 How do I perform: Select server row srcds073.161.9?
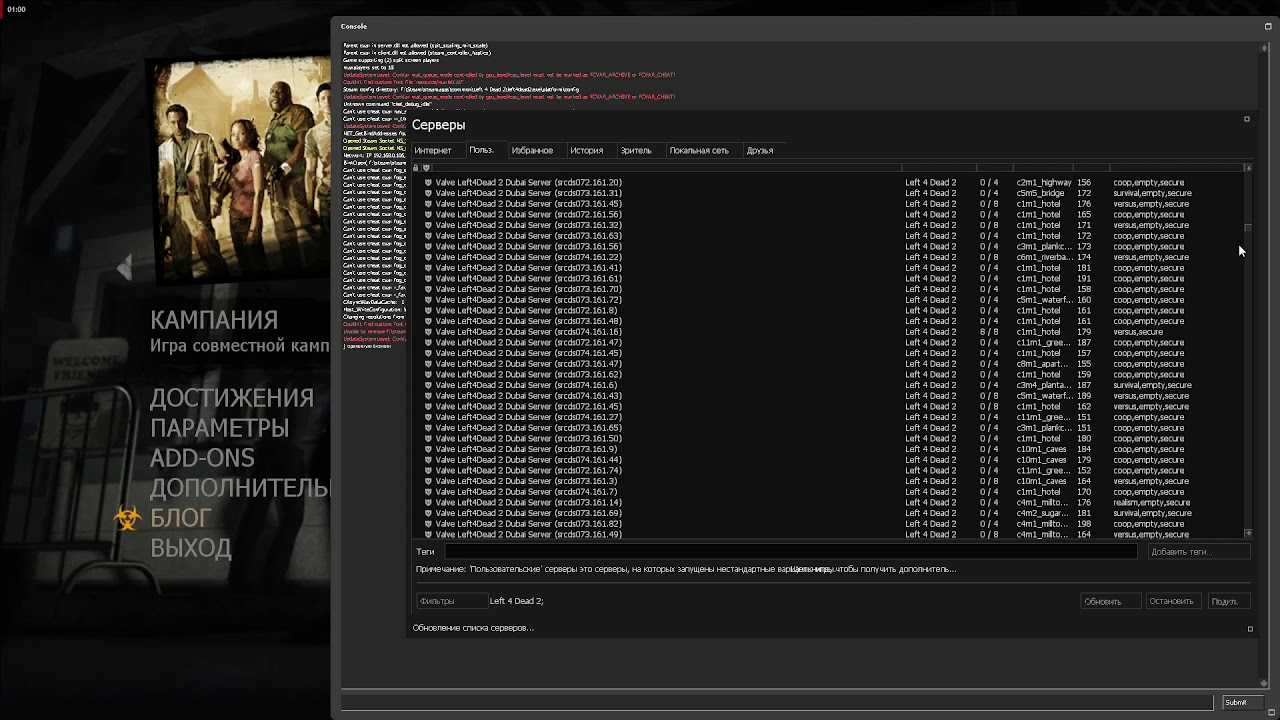(x=830, y=449)
